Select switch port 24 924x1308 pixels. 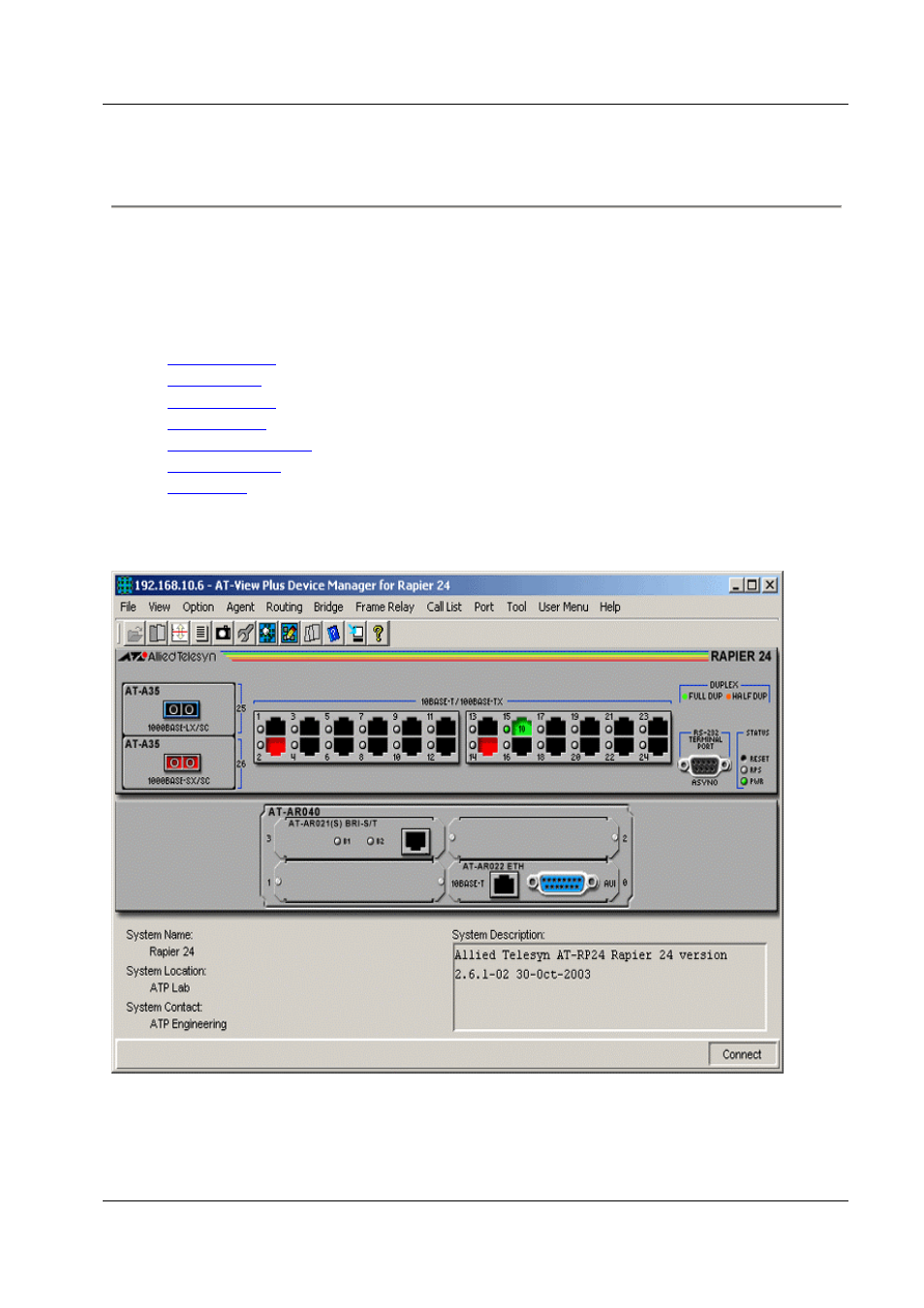point(659,746)
